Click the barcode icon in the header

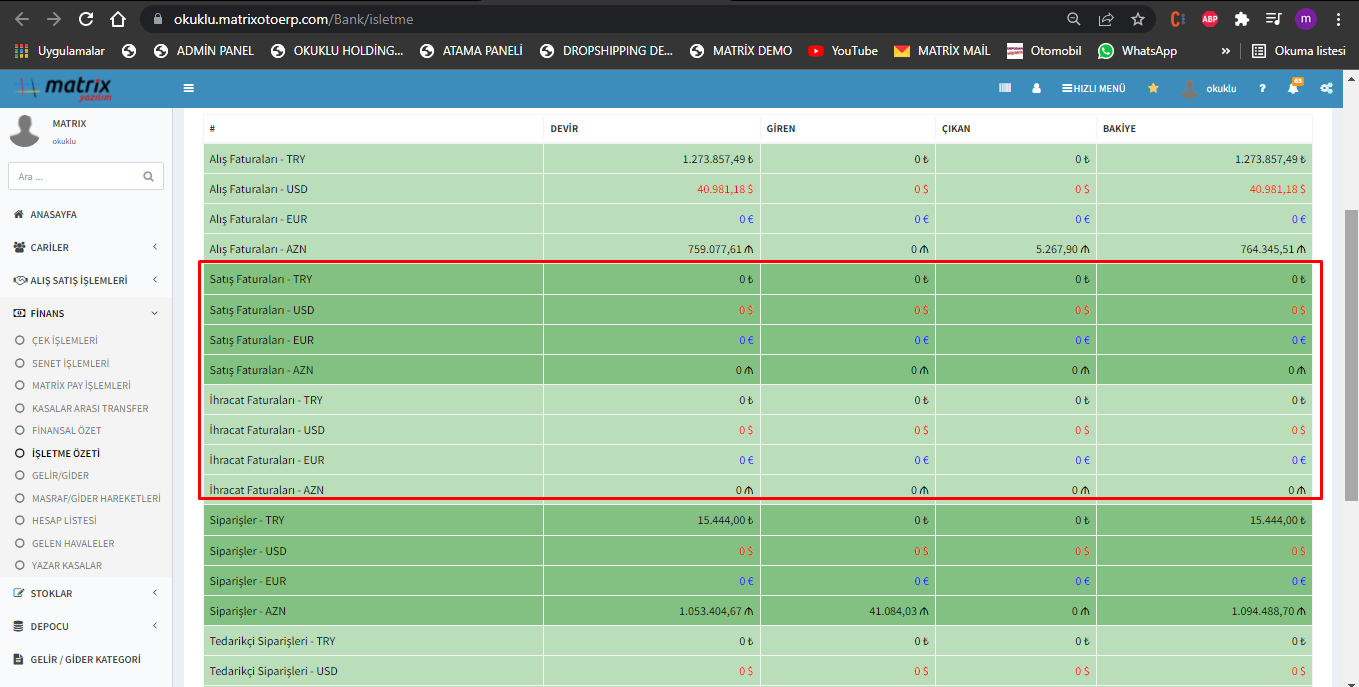[1005, 88]
